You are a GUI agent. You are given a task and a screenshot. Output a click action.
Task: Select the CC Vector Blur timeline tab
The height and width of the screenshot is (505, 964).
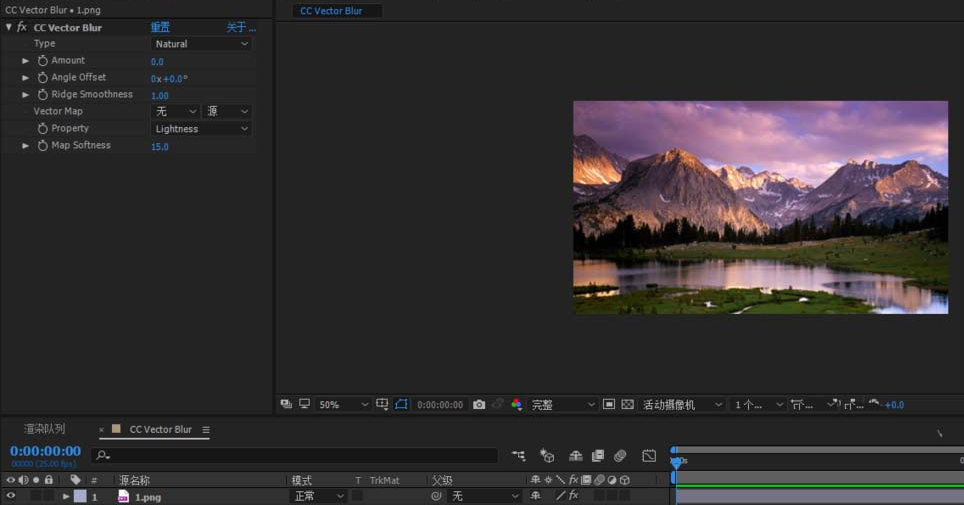pos(160,429)
